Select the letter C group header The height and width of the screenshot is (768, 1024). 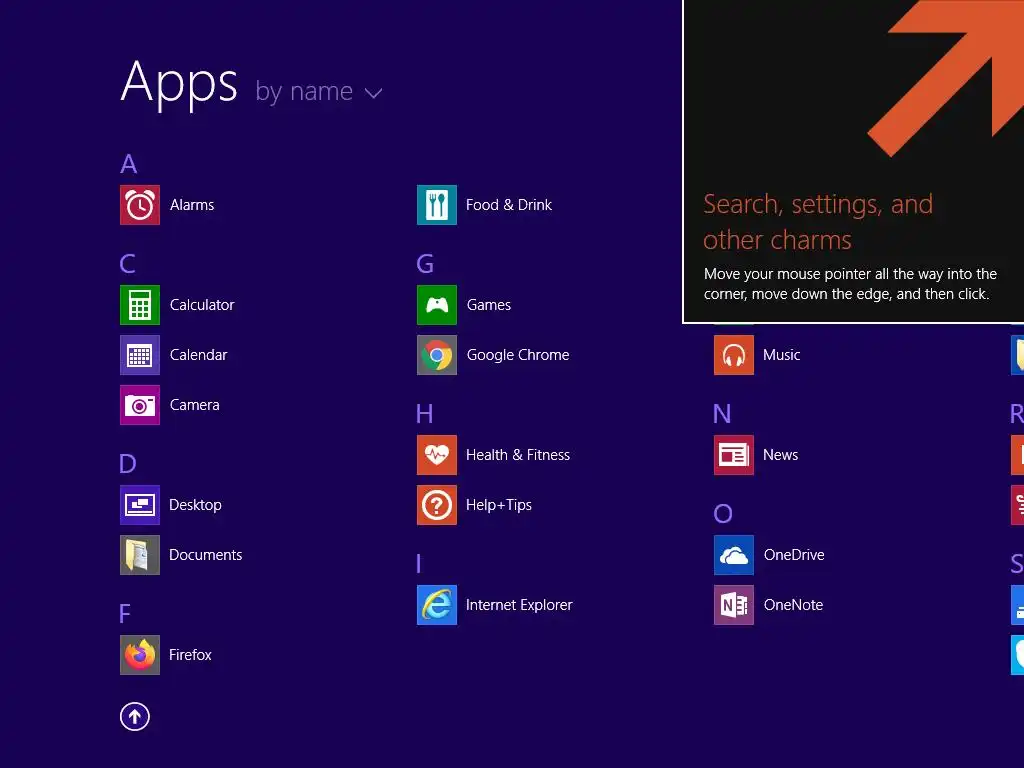(x=128, y=264)
